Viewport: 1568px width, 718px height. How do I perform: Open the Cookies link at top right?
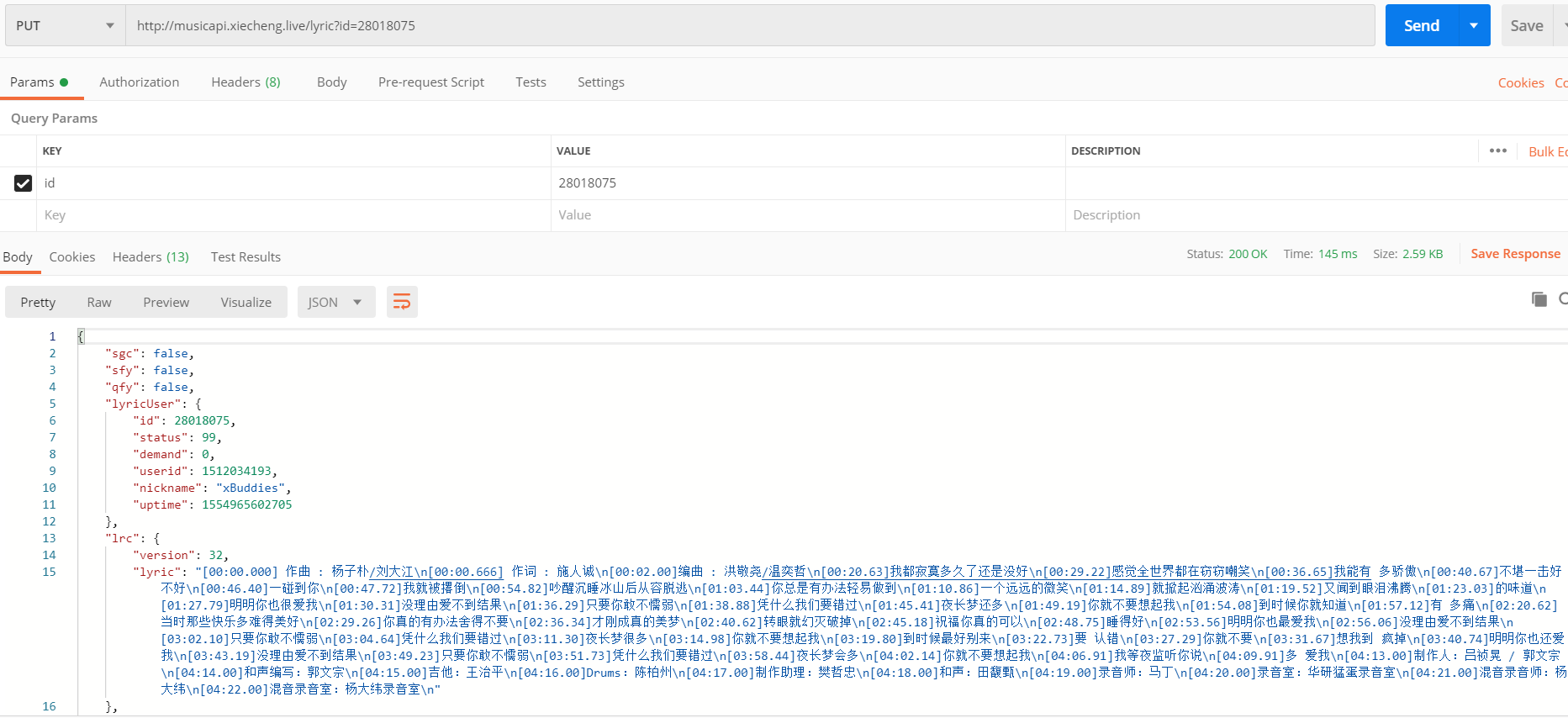(x=1521, y=82)
